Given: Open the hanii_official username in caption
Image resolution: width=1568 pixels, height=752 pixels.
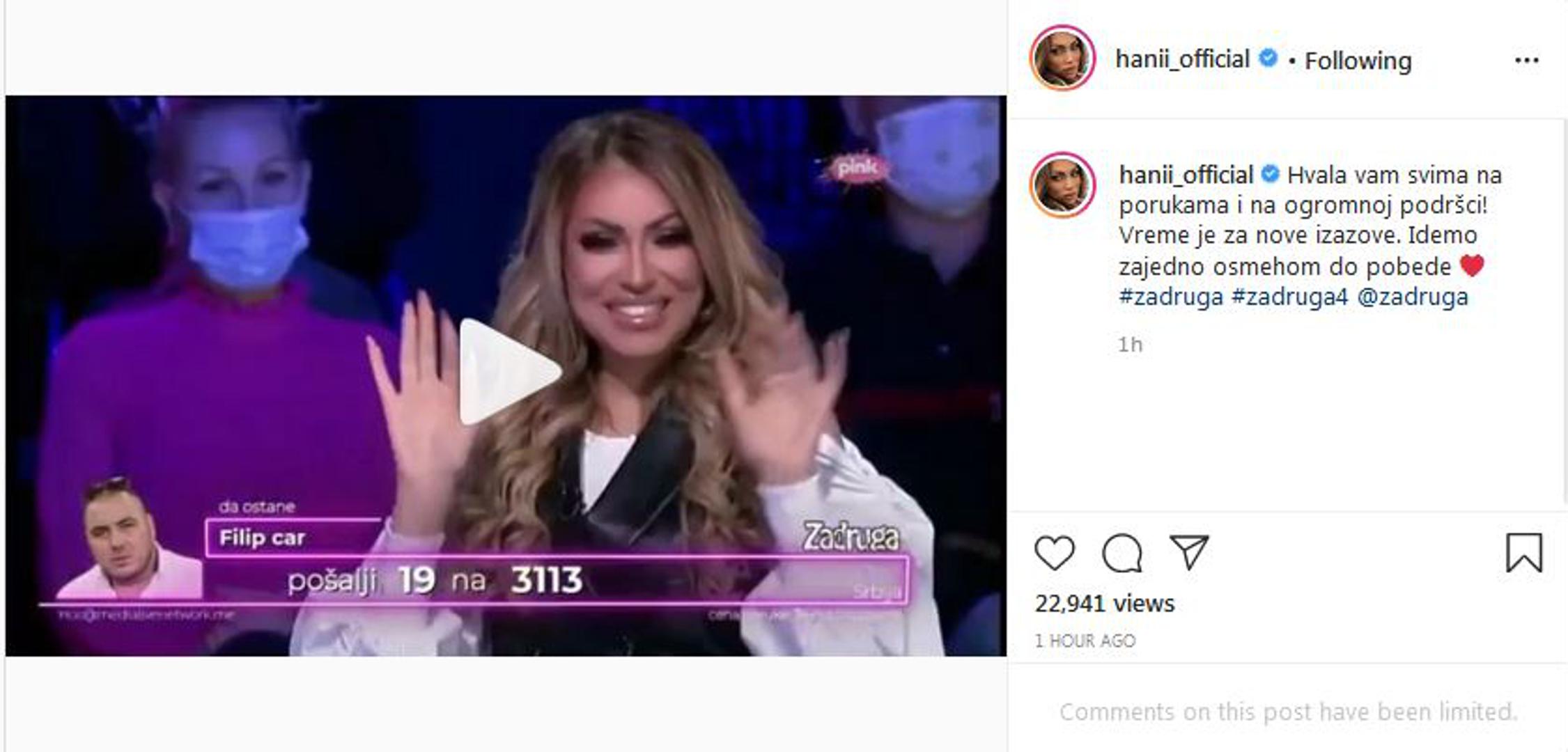Looking at the screenshot, I should click(1186, 175).
